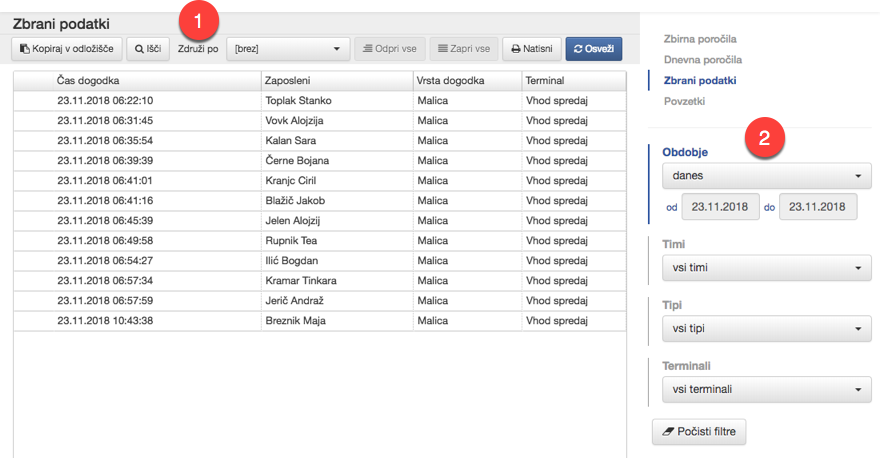Click the timestamp 23.11.2018 06:57:59
Viewport: 880px width, 458px height.
pyautogui.click(x=105, y=301)
